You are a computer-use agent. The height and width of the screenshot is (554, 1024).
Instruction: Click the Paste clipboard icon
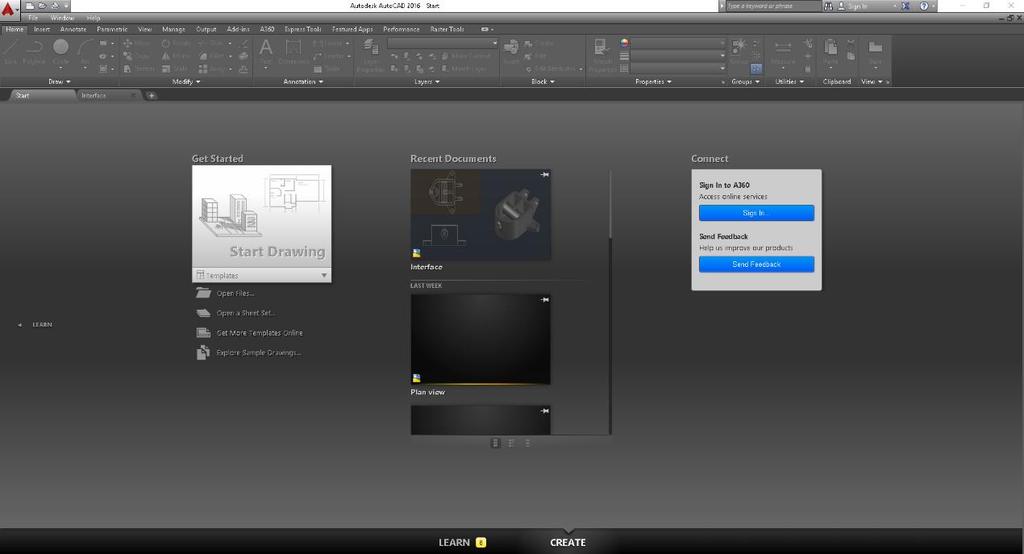831,52
